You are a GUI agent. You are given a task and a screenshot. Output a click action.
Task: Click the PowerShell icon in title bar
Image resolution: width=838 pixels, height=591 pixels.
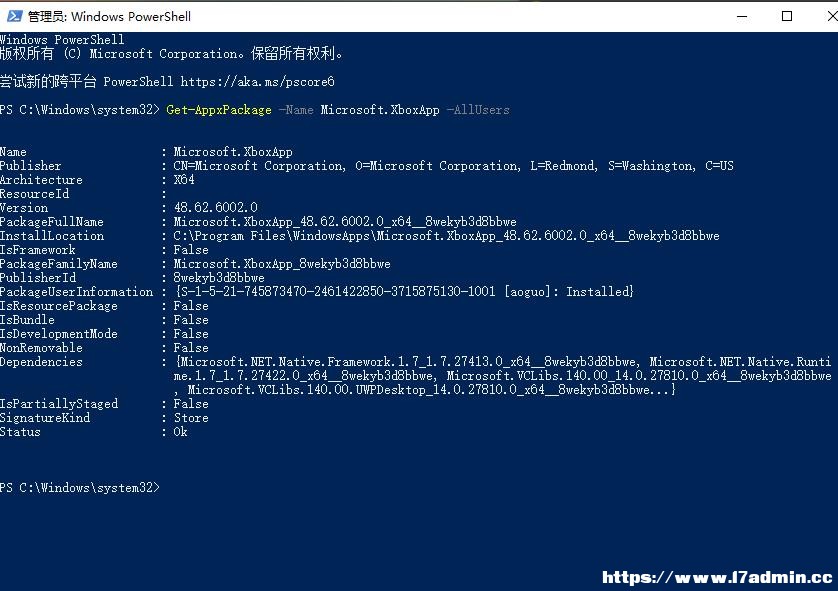[x=14, y=16]
